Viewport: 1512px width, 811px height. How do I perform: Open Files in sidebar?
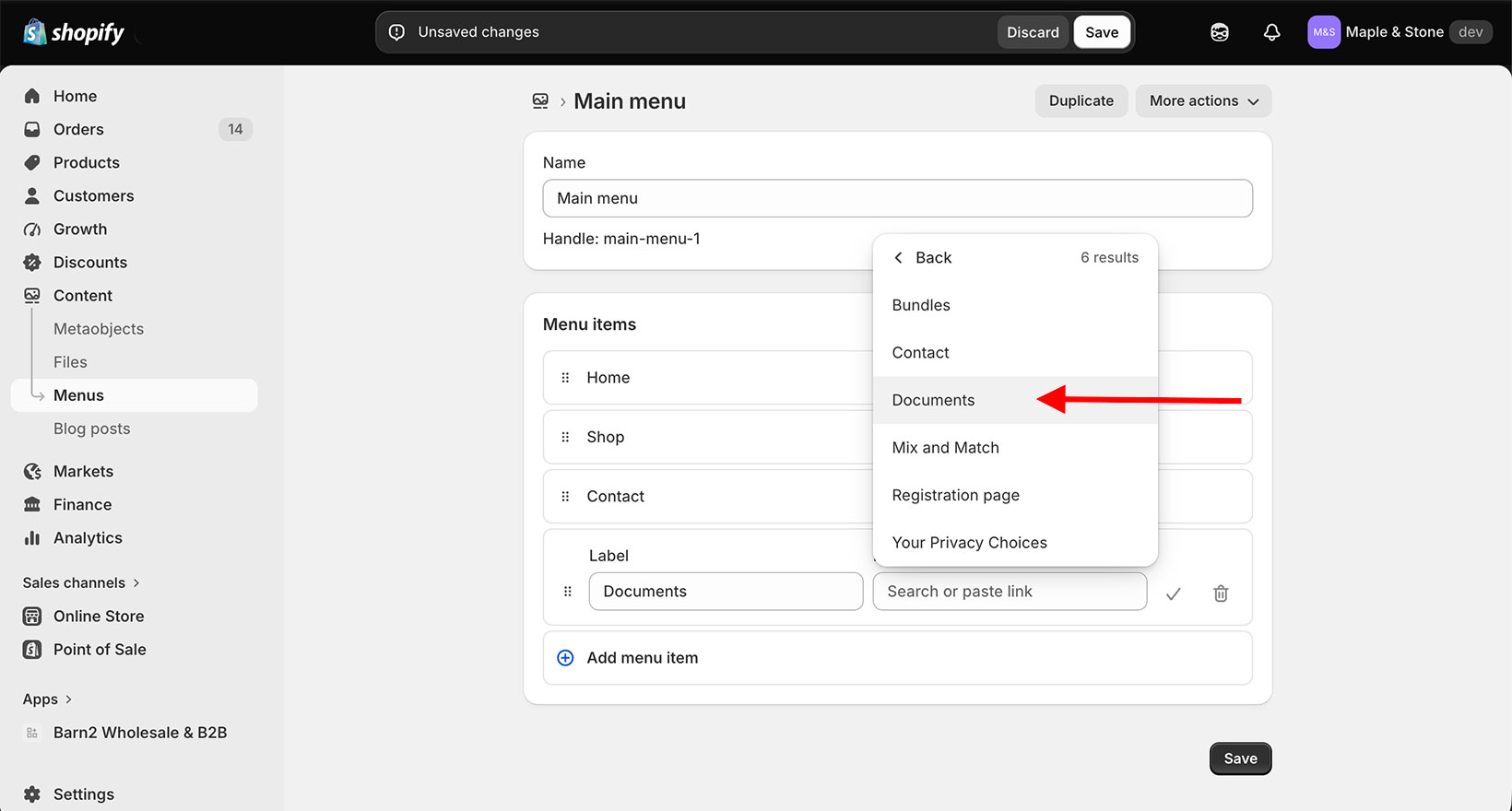70,362
